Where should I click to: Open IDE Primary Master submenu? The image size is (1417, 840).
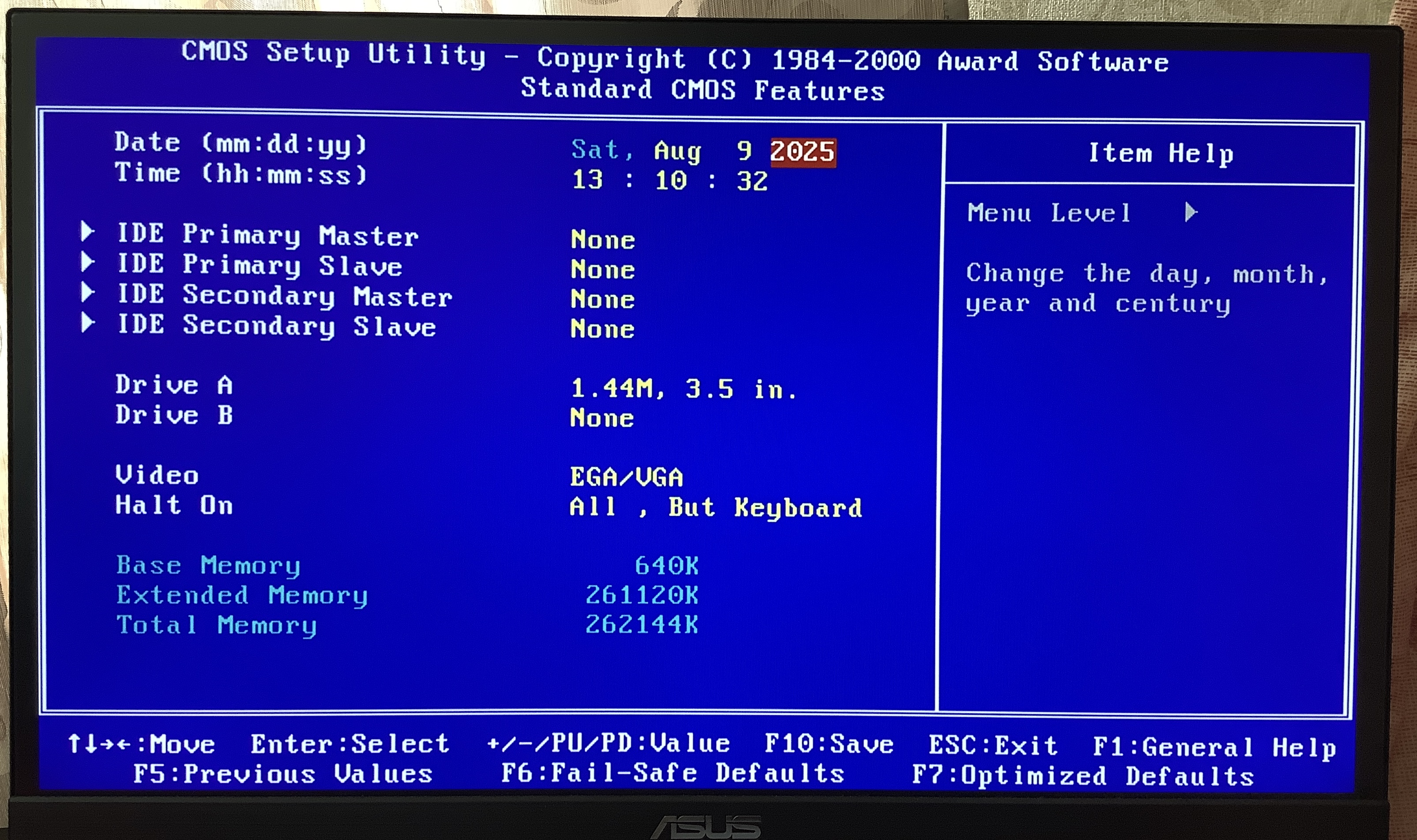267,236
